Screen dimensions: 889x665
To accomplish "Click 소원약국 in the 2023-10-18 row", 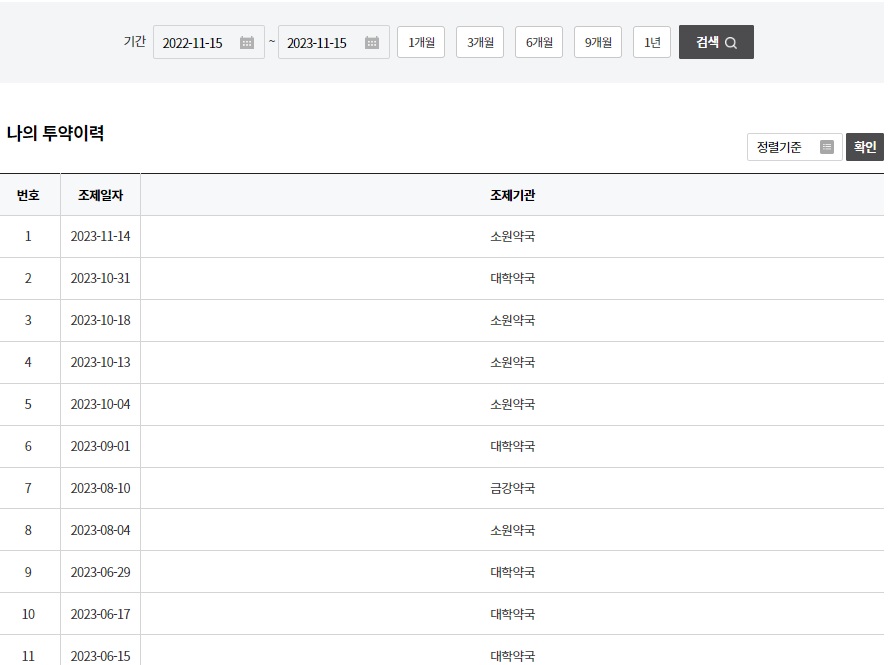I will click(513, 320).
